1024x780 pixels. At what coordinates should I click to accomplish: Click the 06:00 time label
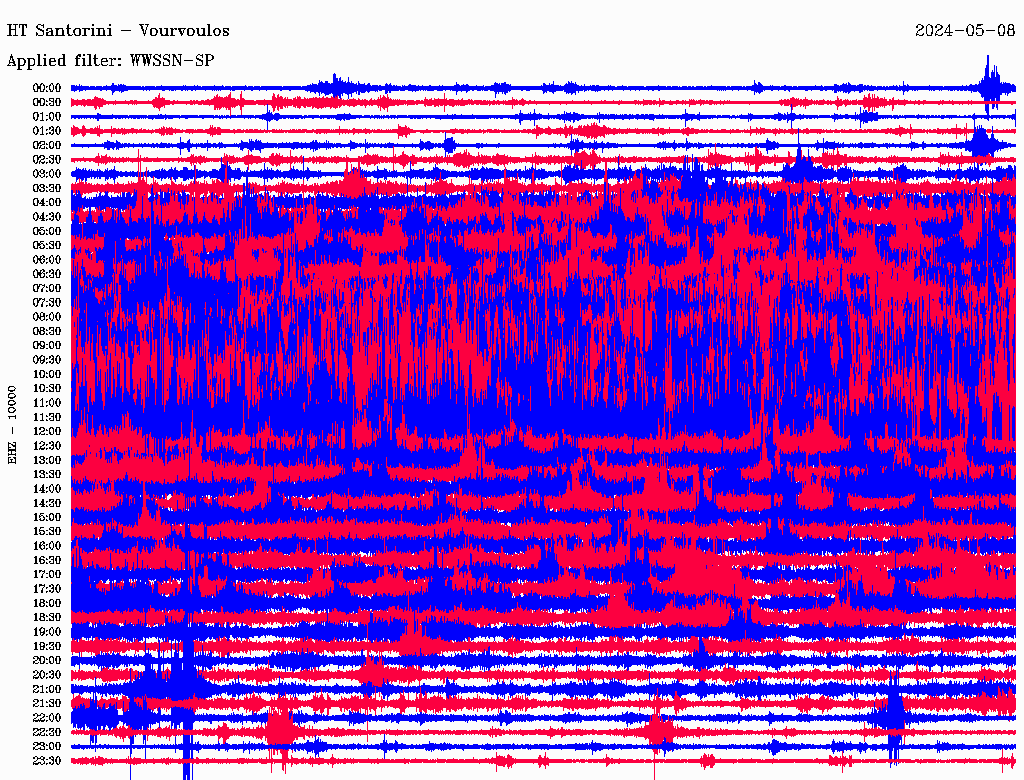(47, 260)
